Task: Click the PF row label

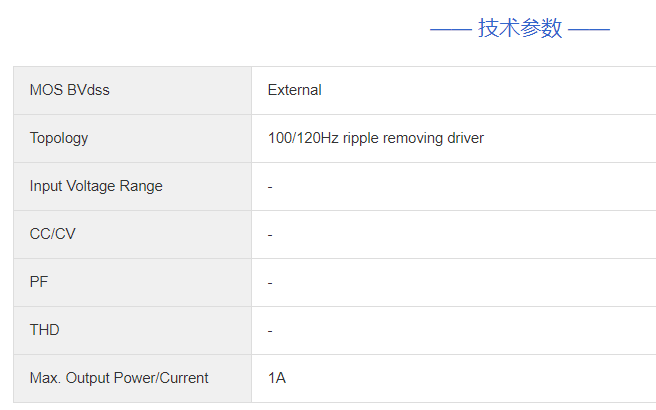Action: pos(39,282)
